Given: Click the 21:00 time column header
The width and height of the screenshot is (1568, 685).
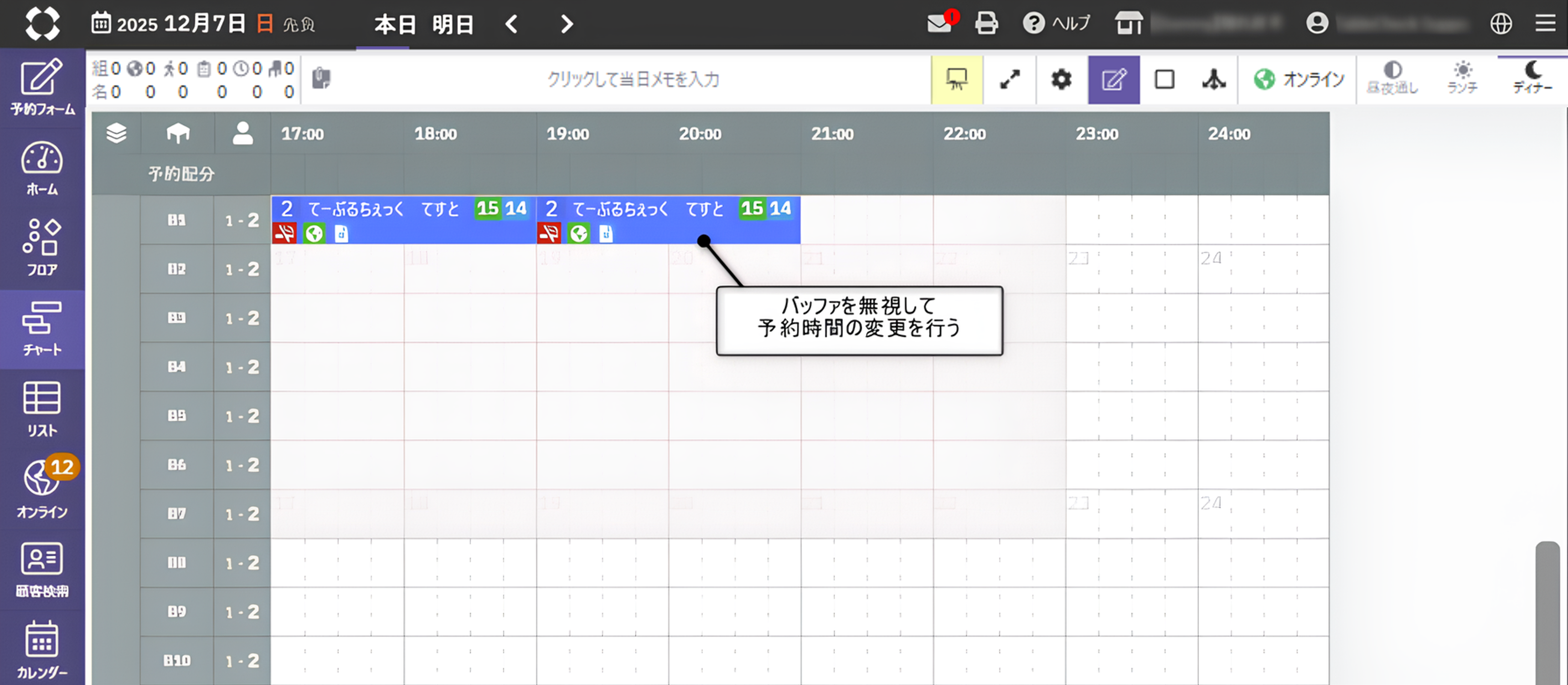Looking at the screenshot, I should click(x=832, y=134).
